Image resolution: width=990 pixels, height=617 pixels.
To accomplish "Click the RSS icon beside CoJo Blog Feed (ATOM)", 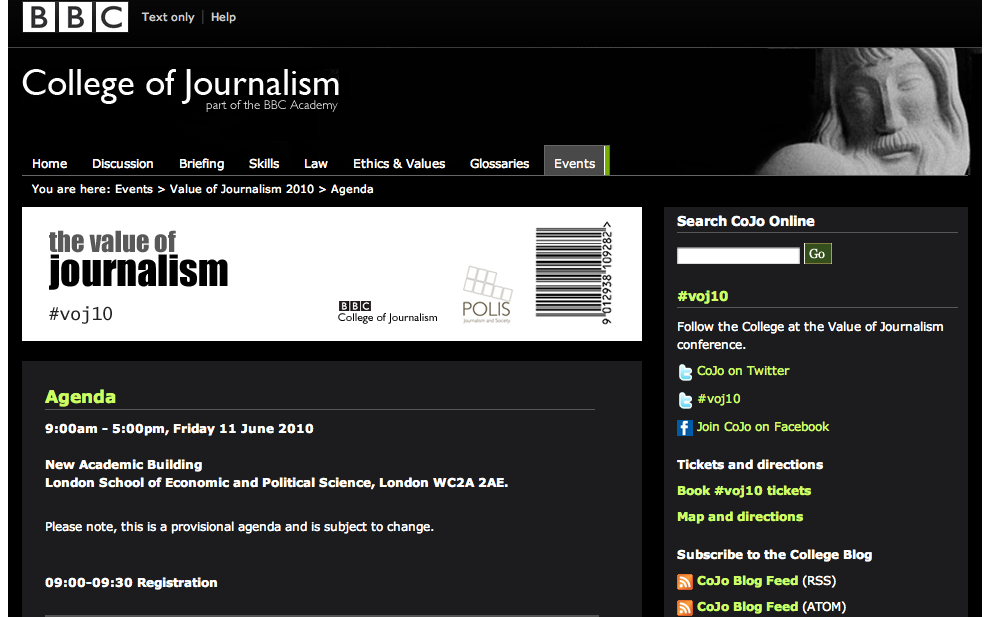I will [685, 608].
